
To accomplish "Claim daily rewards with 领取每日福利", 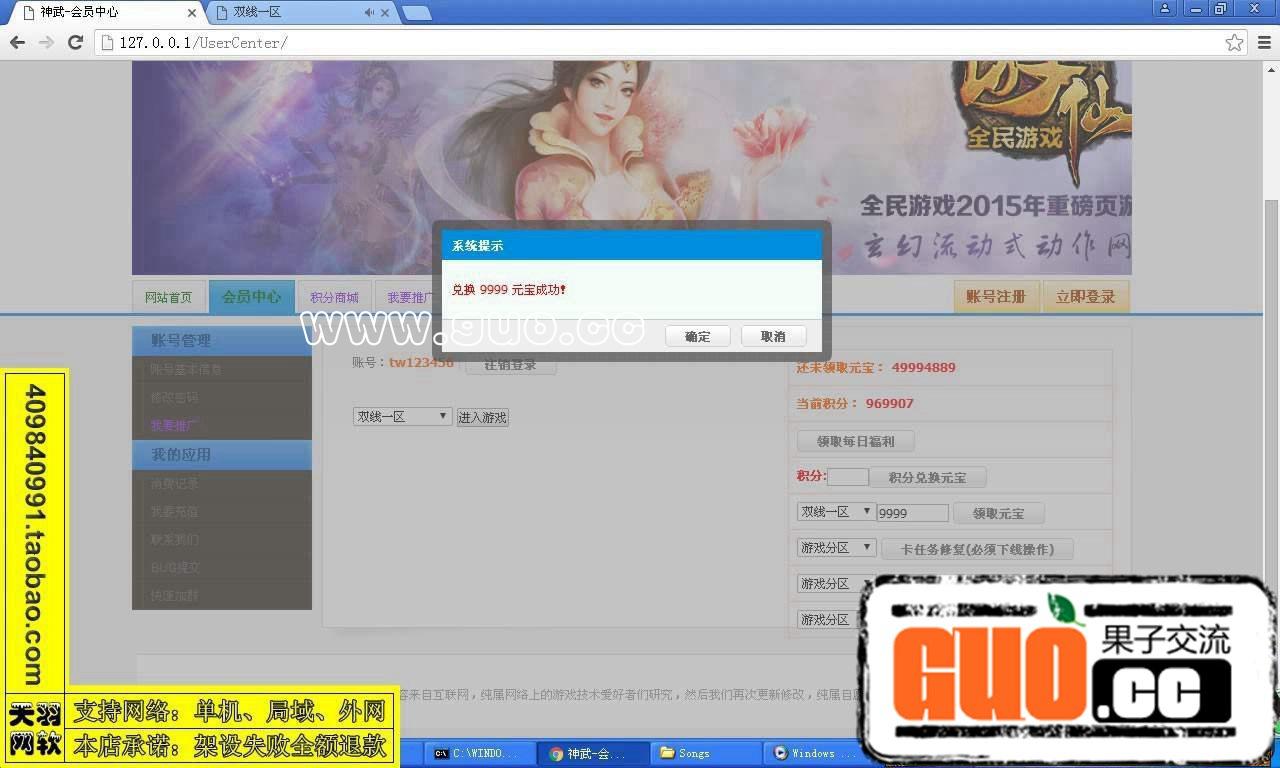I will 855,440.
